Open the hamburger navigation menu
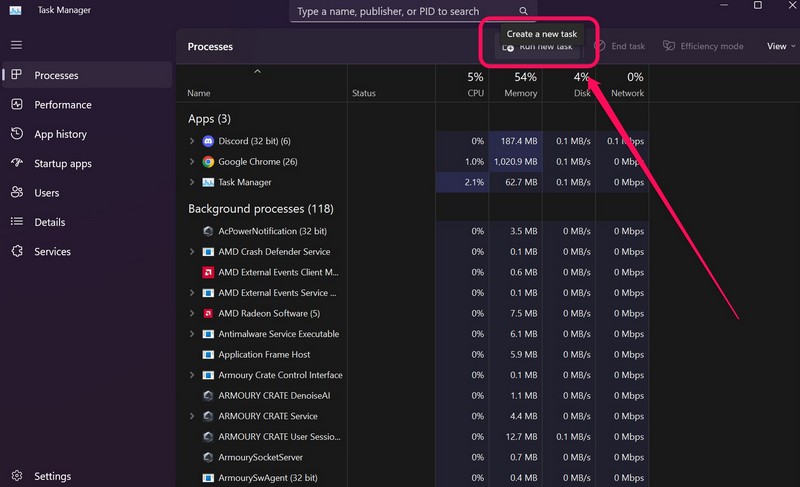The image size is (800, 487). (x=16, y=45)
